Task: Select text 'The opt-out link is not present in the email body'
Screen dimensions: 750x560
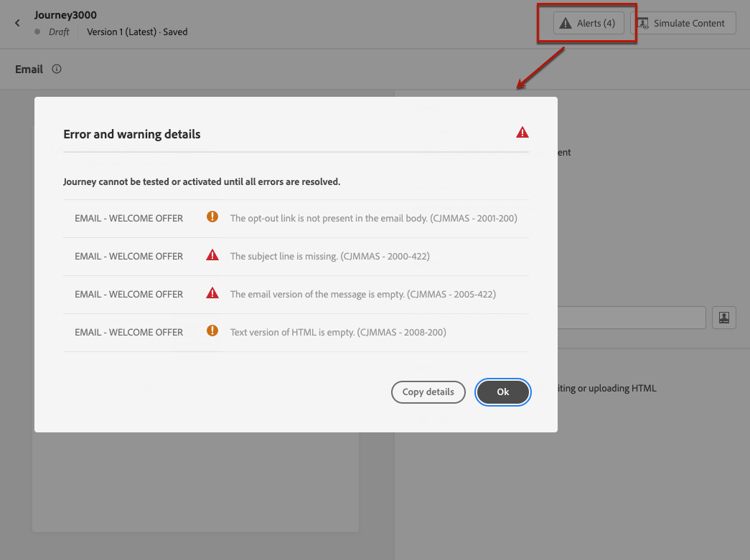Action: point(329,218)
